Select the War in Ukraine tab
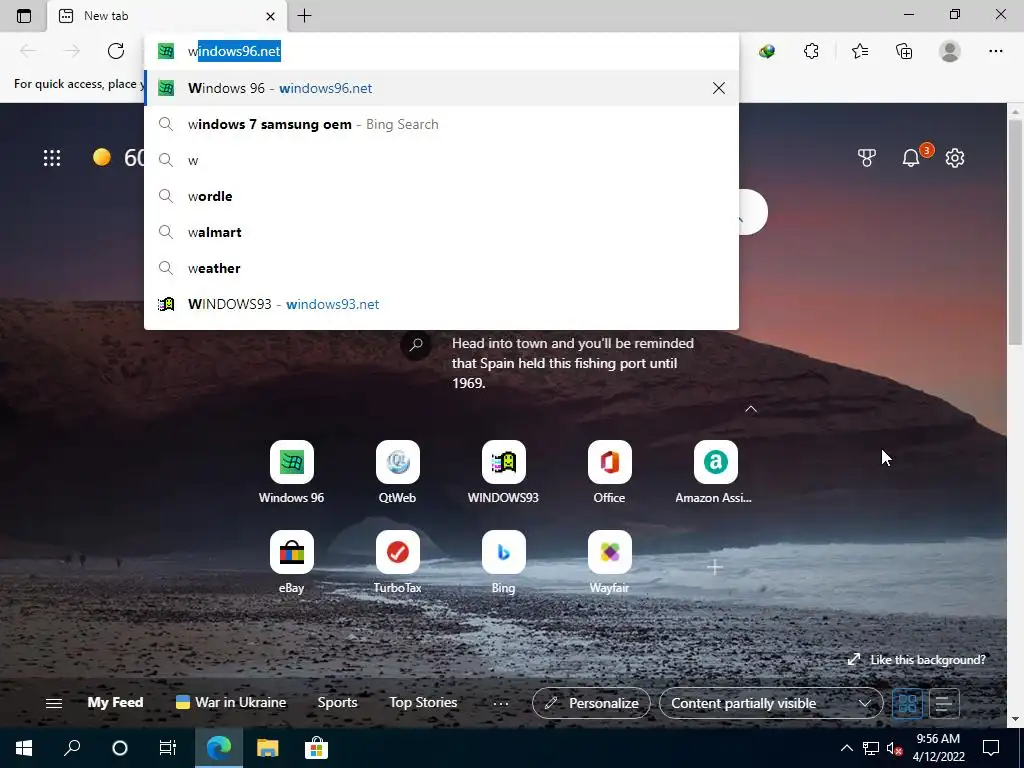 pos(231,703)
